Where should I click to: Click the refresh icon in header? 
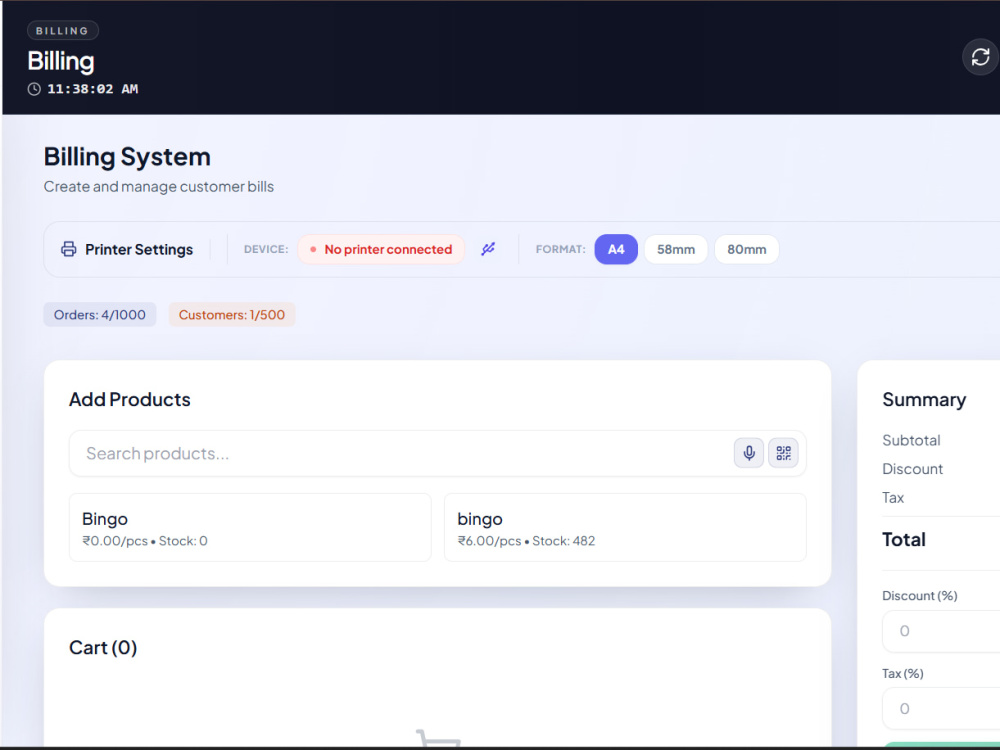tap(980, 57)
